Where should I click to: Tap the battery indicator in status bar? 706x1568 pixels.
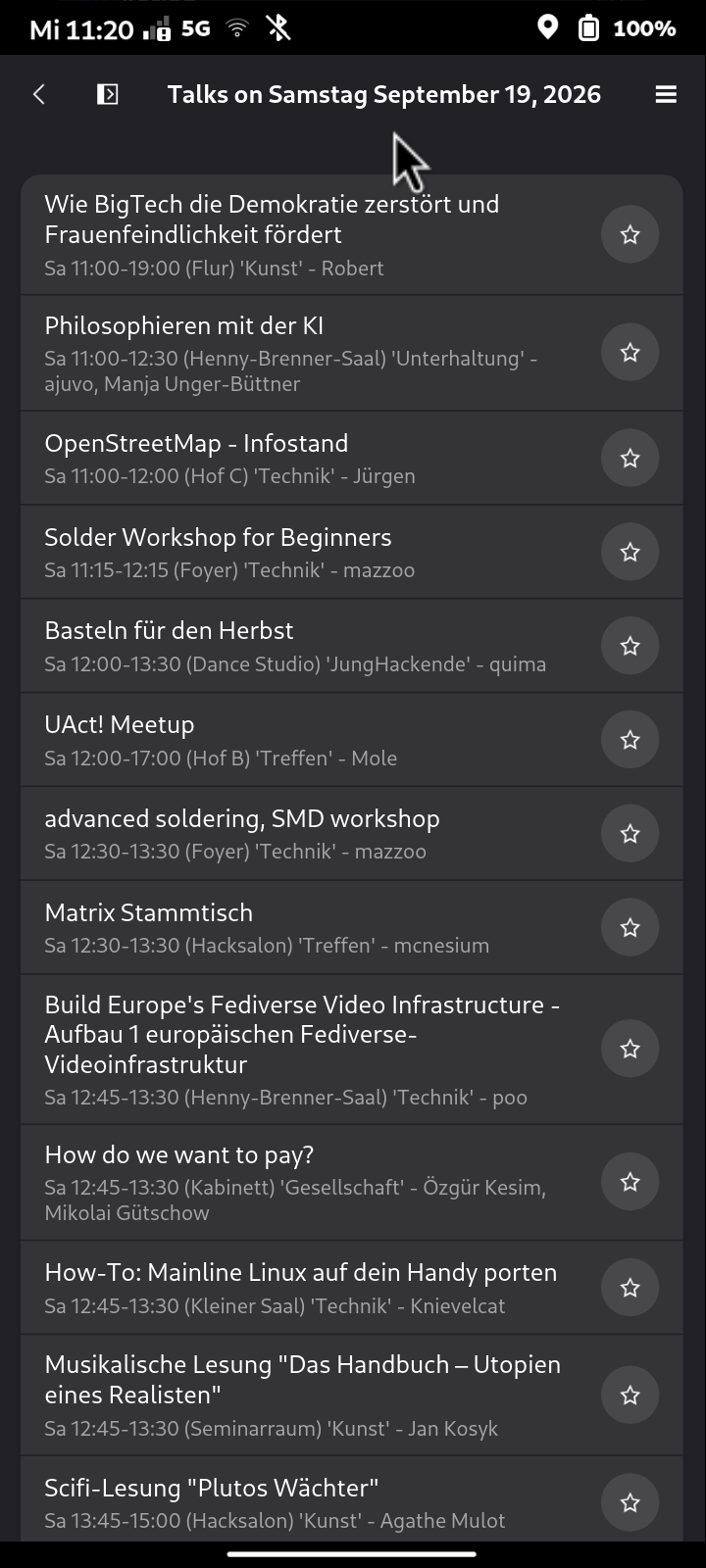click(588, 27)
